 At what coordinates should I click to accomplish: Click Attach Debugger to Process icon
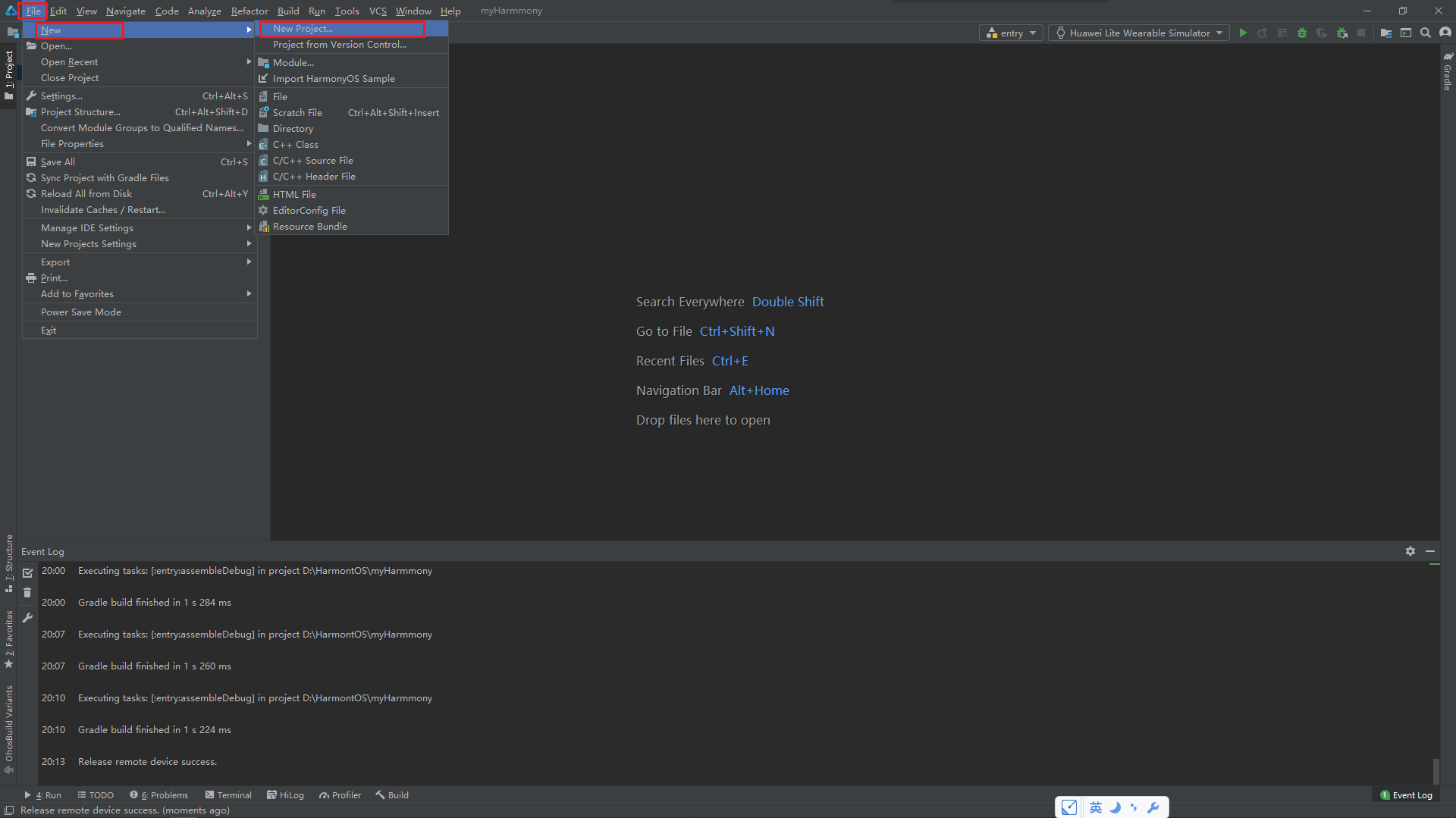coord(1342,33)
